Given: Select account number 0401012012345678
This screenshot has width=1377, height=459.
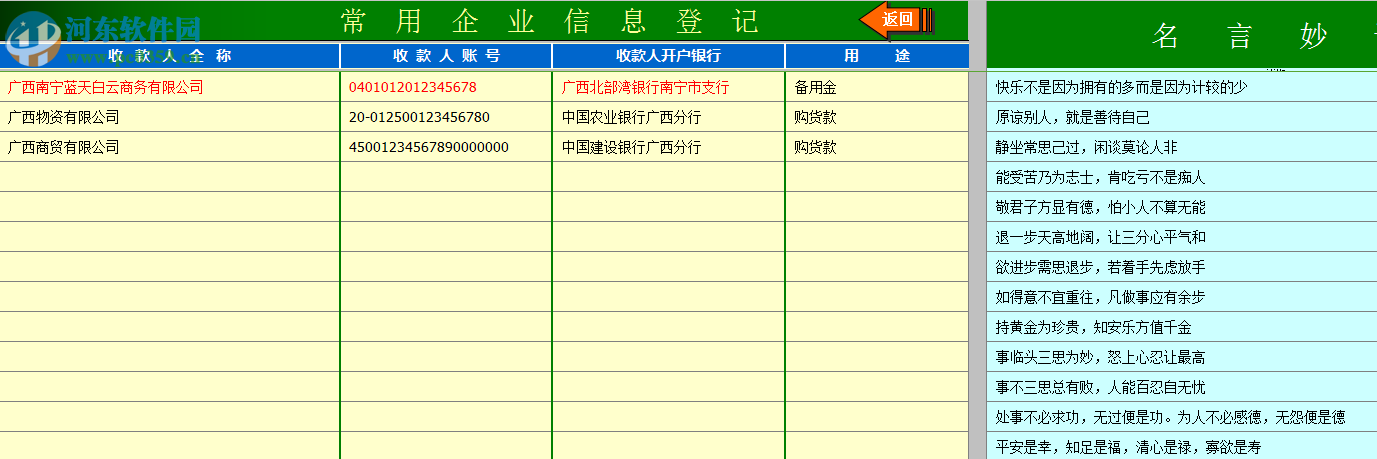Looking at the screenshot, I should 446,87.
